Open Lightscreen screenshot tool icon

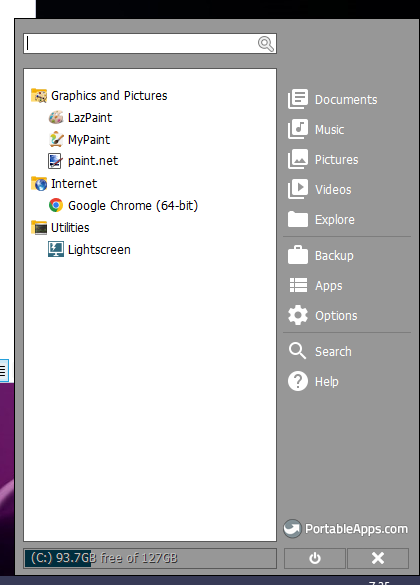pyautogui.click(x=56, y=250)
